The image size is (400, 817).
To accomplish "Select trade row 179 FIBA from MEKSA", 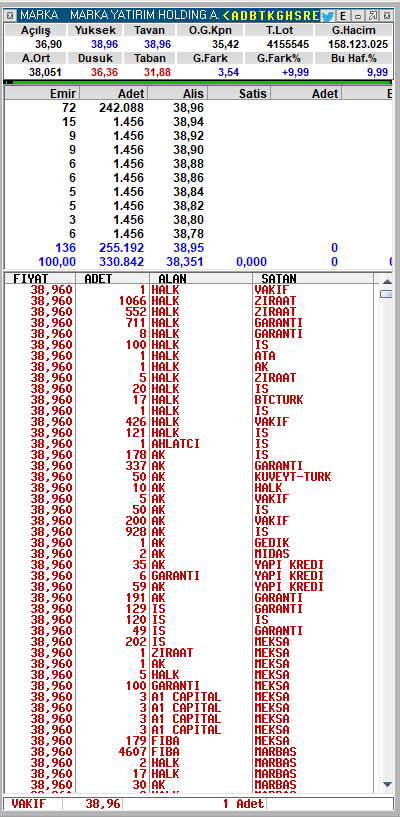I will [x=190, y=740].
